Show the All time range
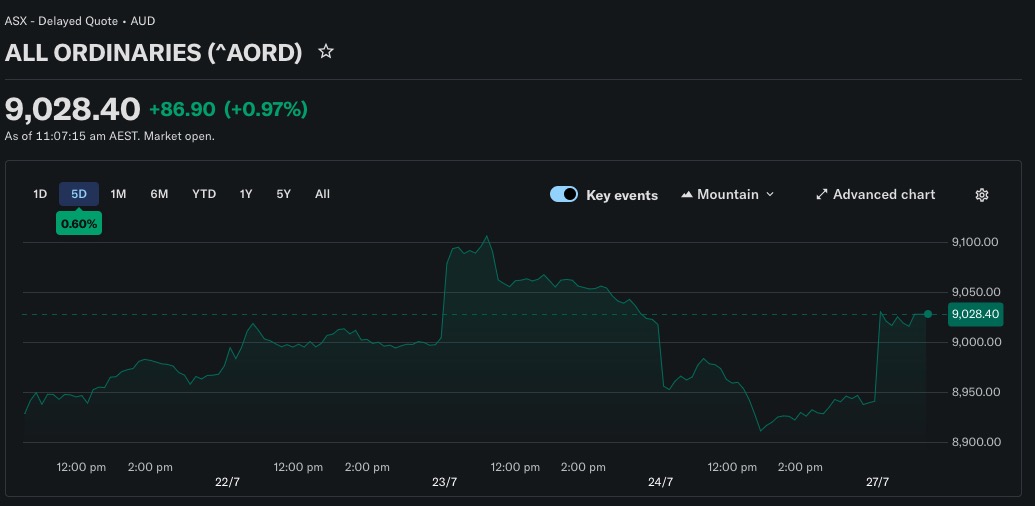This screenshot has height=506, width=1035. pyautogui.click(x=322, y=194)
